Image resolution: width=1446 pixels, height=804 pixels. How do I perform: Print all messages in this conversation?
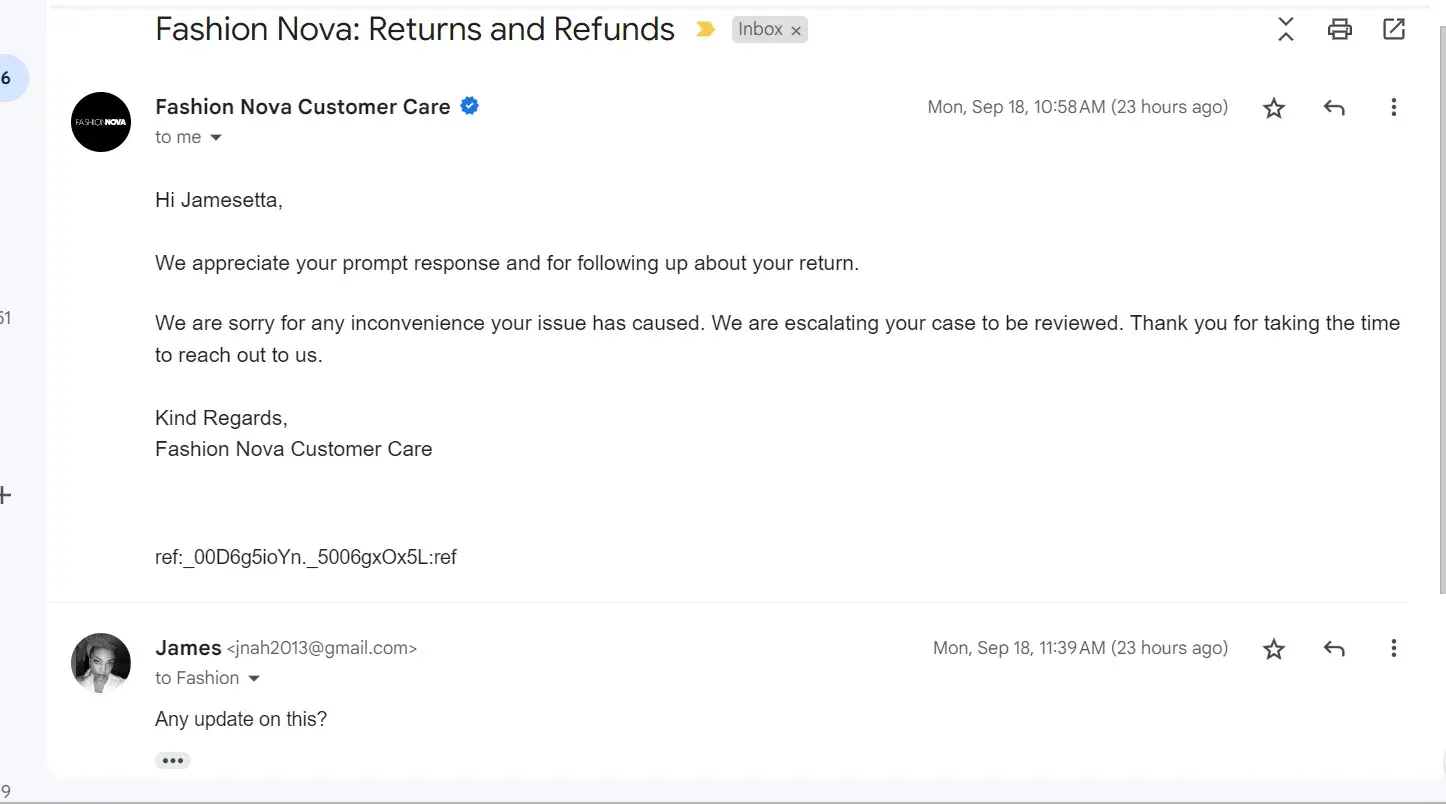tap(1339, 29)
